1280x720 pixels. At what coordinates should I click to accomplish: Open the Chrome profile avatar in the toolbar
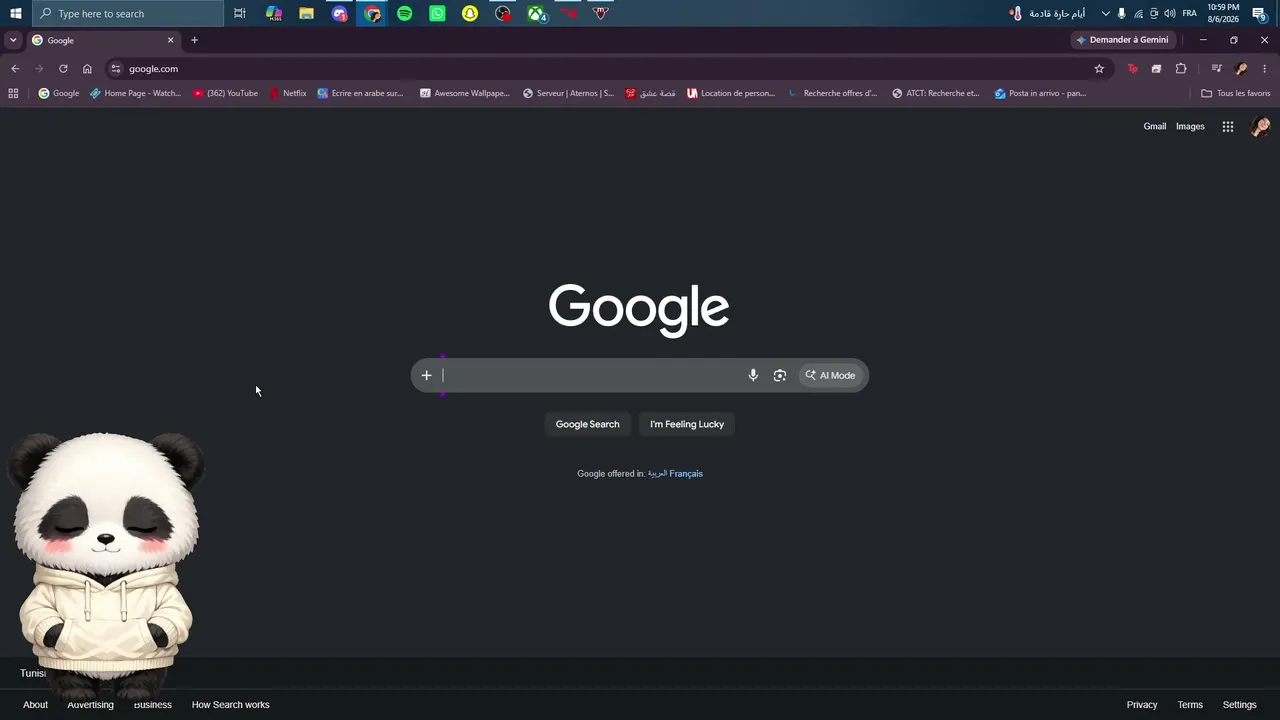point(1241,69)
